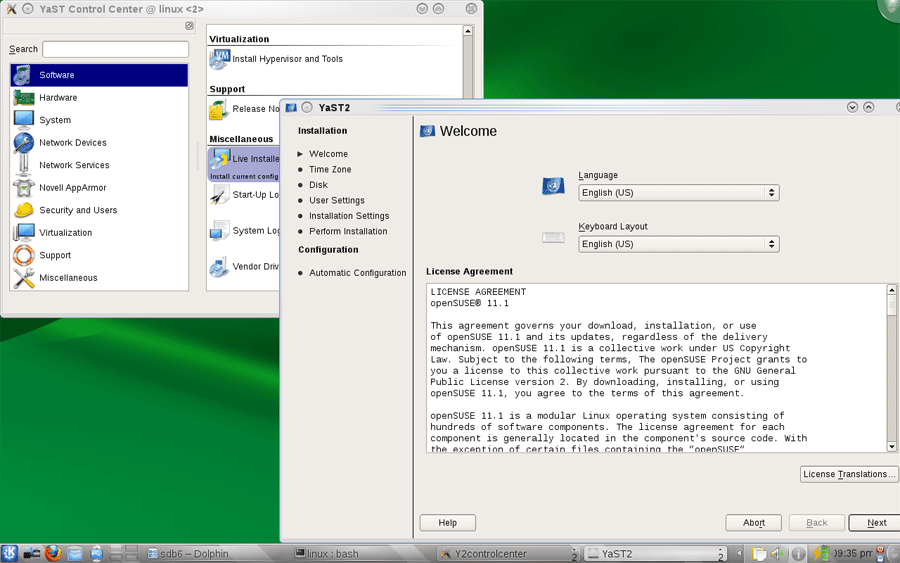Click Automatic Configuration step
Screen dimensions: 900x563
pos(358,273)
